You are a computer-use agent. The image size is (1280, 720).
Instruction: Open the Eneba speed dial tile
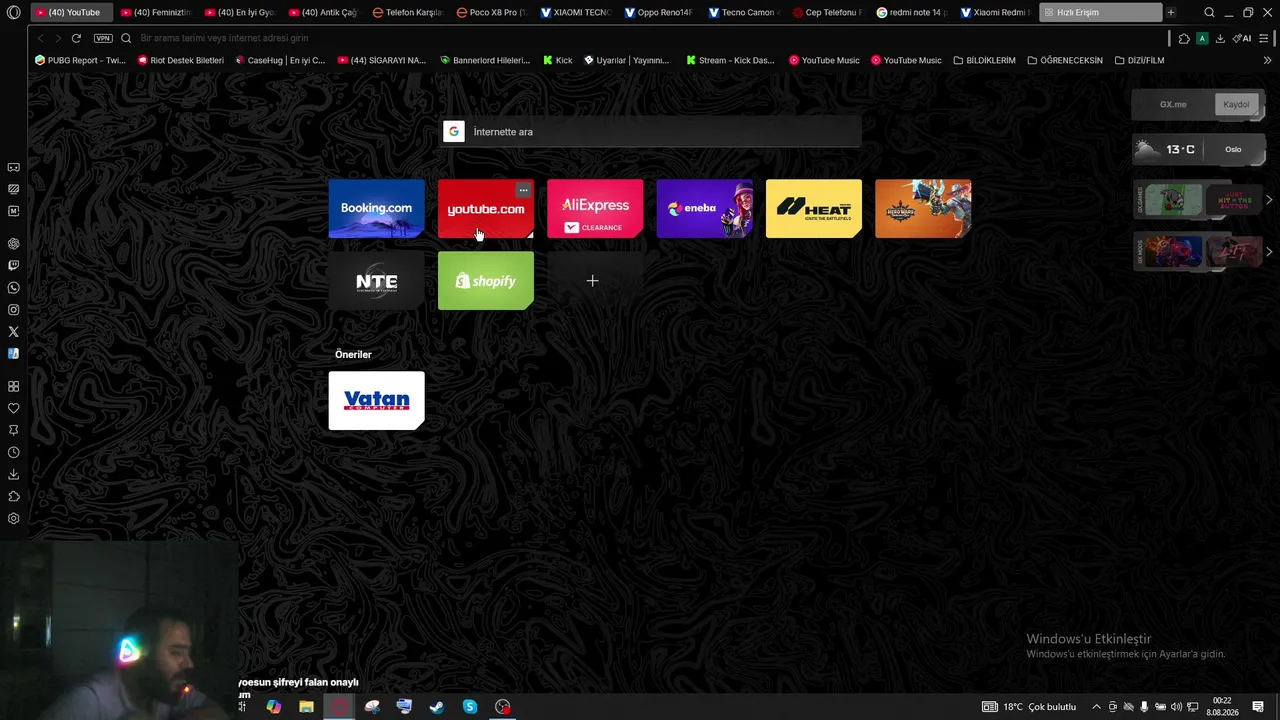pyautogui.click(x=704, y=209)
